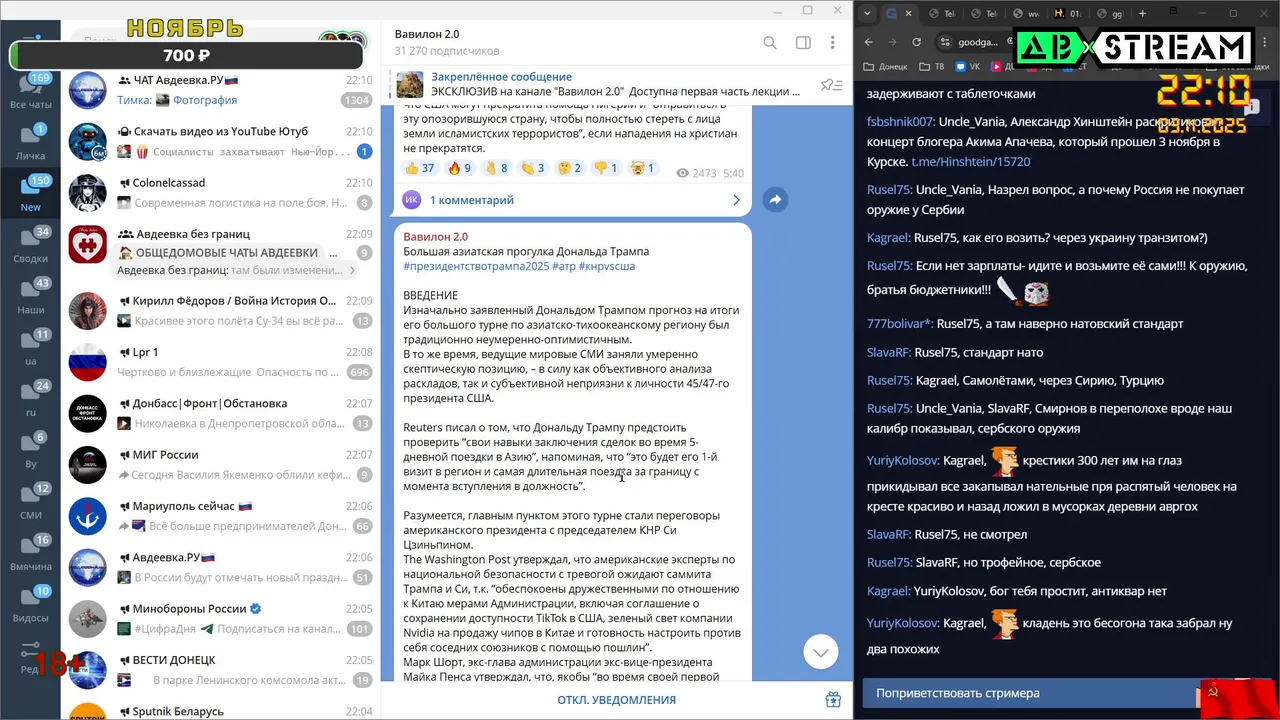
Task: Follow the #атр hashtag
Action: (563, 266)
